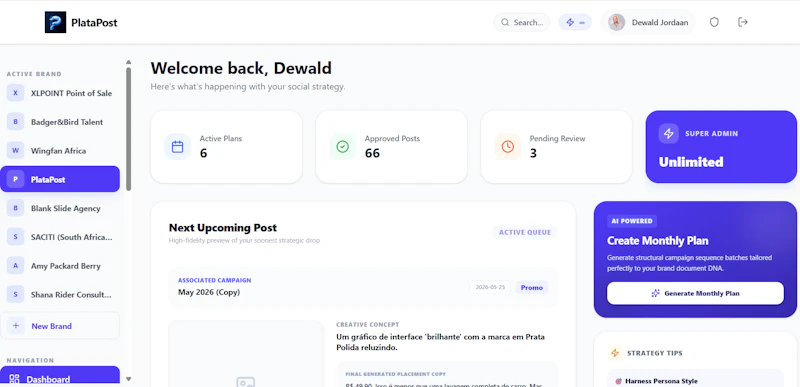800x387 pixels.
Task: Click the X avatar for XLPOINT brand
Action: 15,93
